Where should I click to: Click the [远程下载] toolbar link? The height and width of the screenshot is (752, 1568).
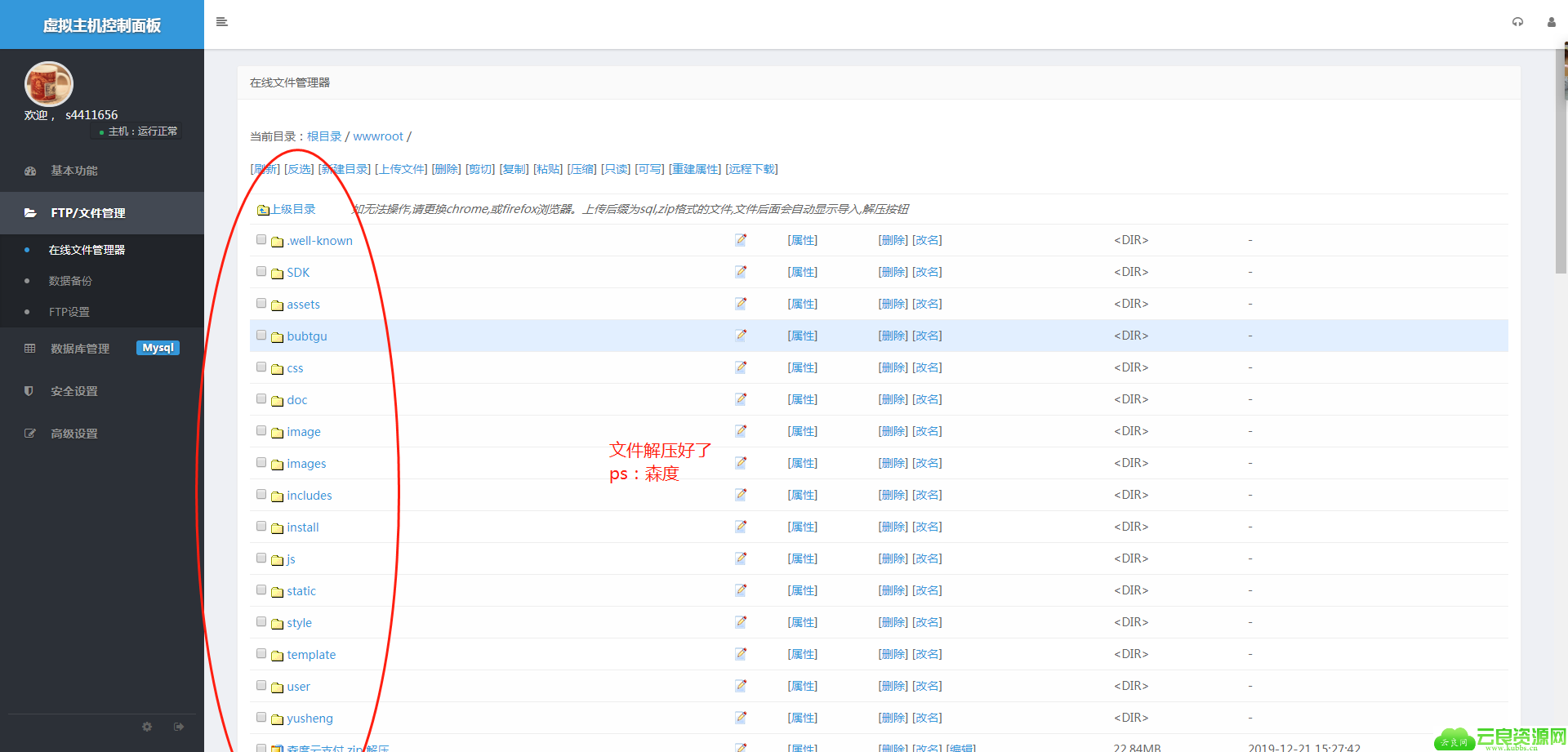(751, 169)
